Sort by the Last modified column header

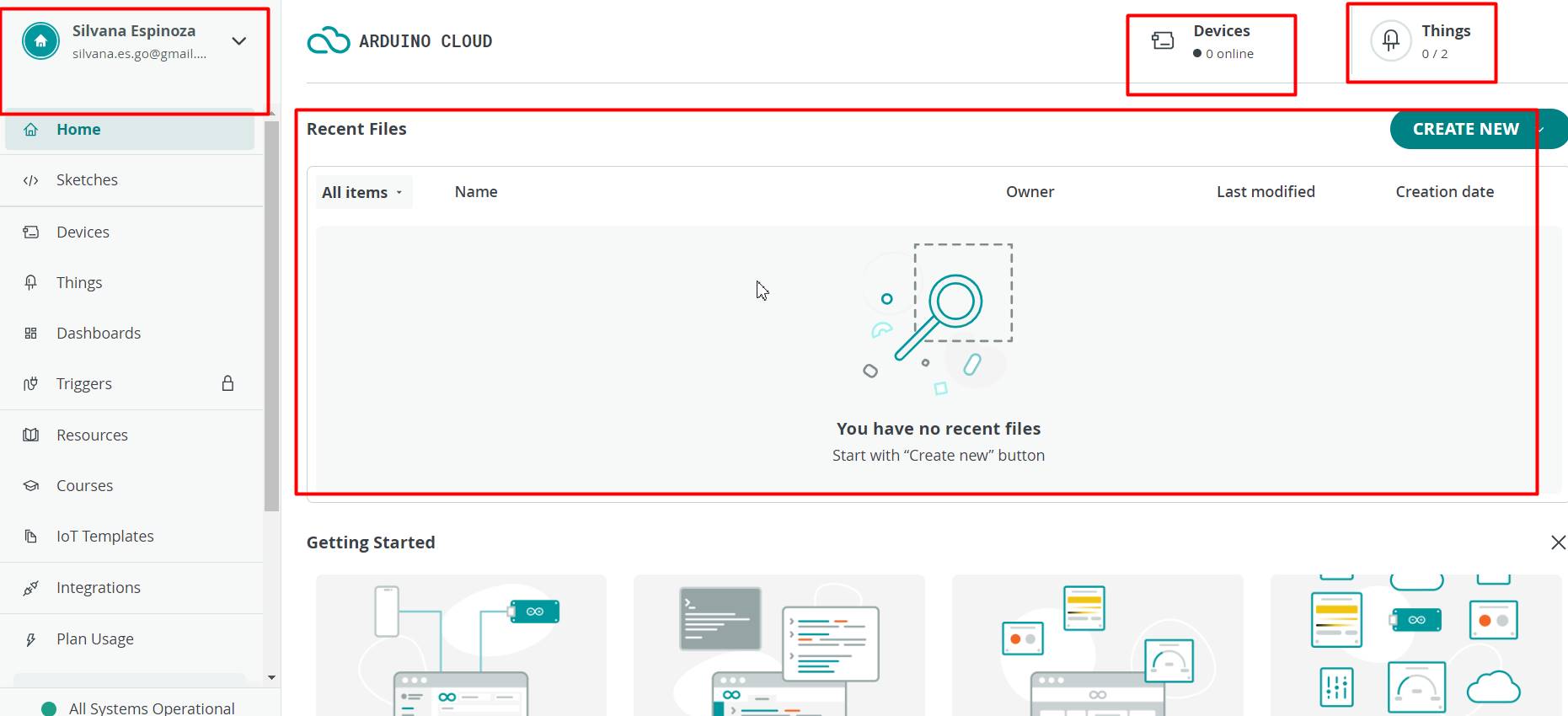coord(1266,192)
